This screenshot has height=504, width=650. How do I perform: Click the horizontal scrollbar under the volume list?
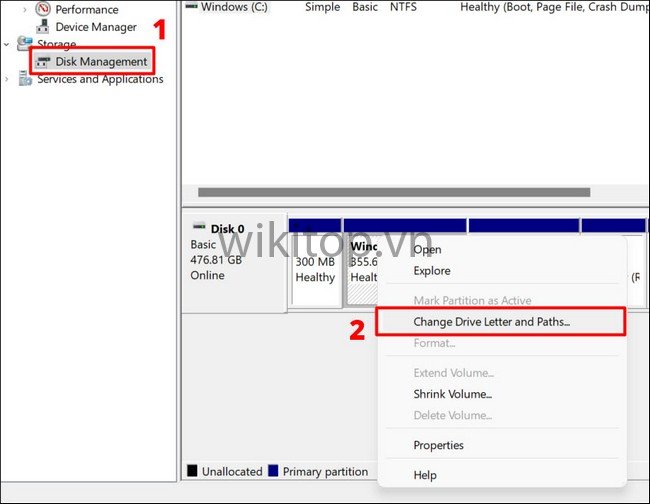[x=393, y=192]
